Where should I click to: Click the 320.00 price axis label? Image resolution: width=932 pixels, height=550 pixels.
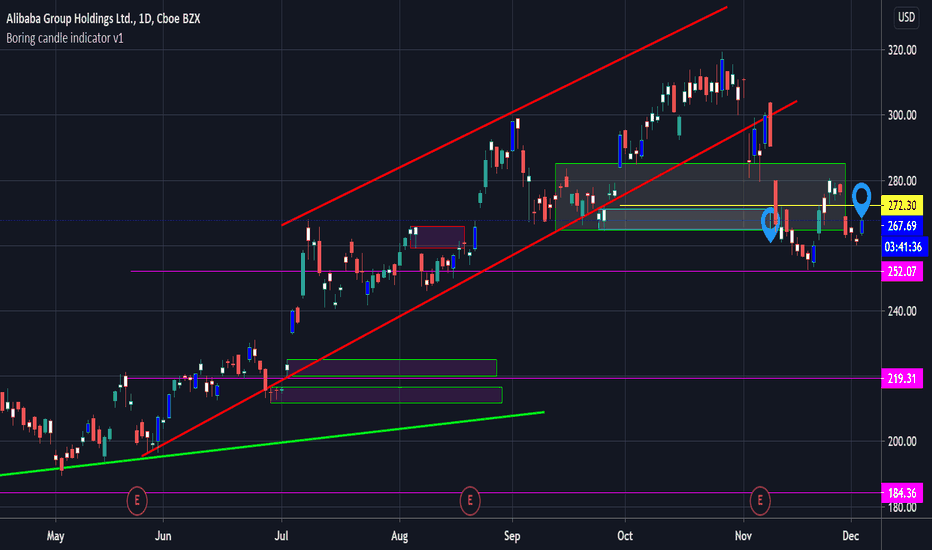coord(902,51)
